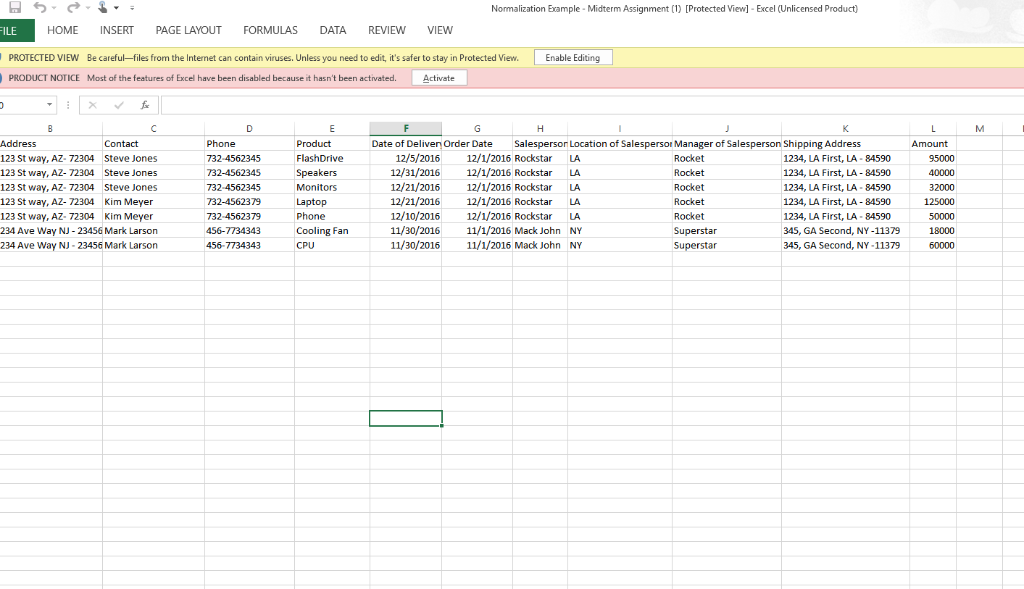Click the 'Product' header cell
This screenshot has width=1024, height=589.
tap(332, 144)
